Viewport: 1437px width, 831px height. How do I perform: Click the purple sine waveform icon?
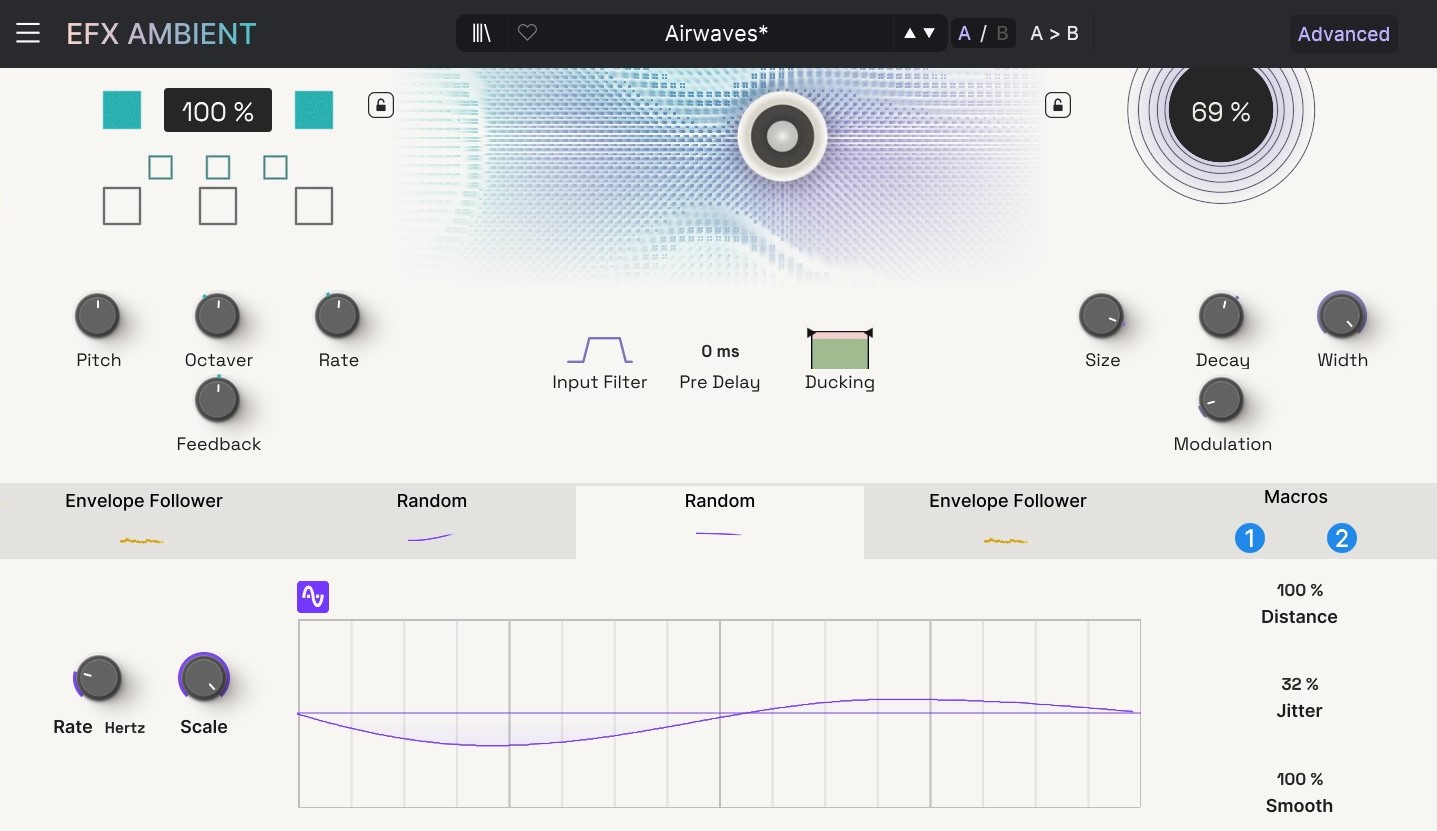tap(313, 597)
